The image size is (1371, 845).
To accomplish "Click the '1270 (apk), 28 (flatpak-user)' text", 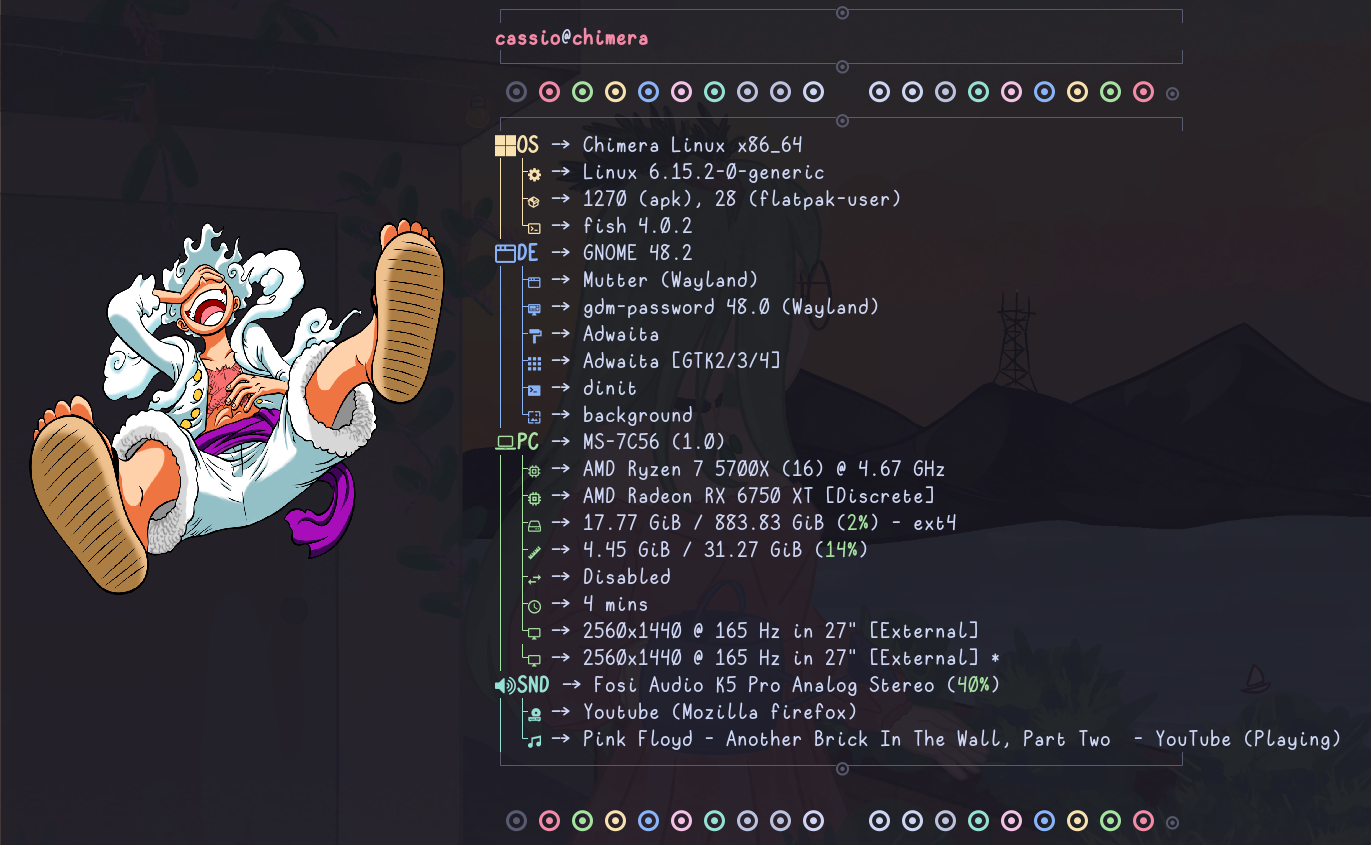I will click(742, 200).
